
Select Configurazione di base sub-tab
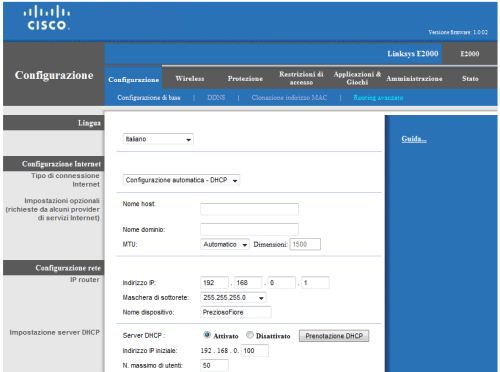point(149,98)
